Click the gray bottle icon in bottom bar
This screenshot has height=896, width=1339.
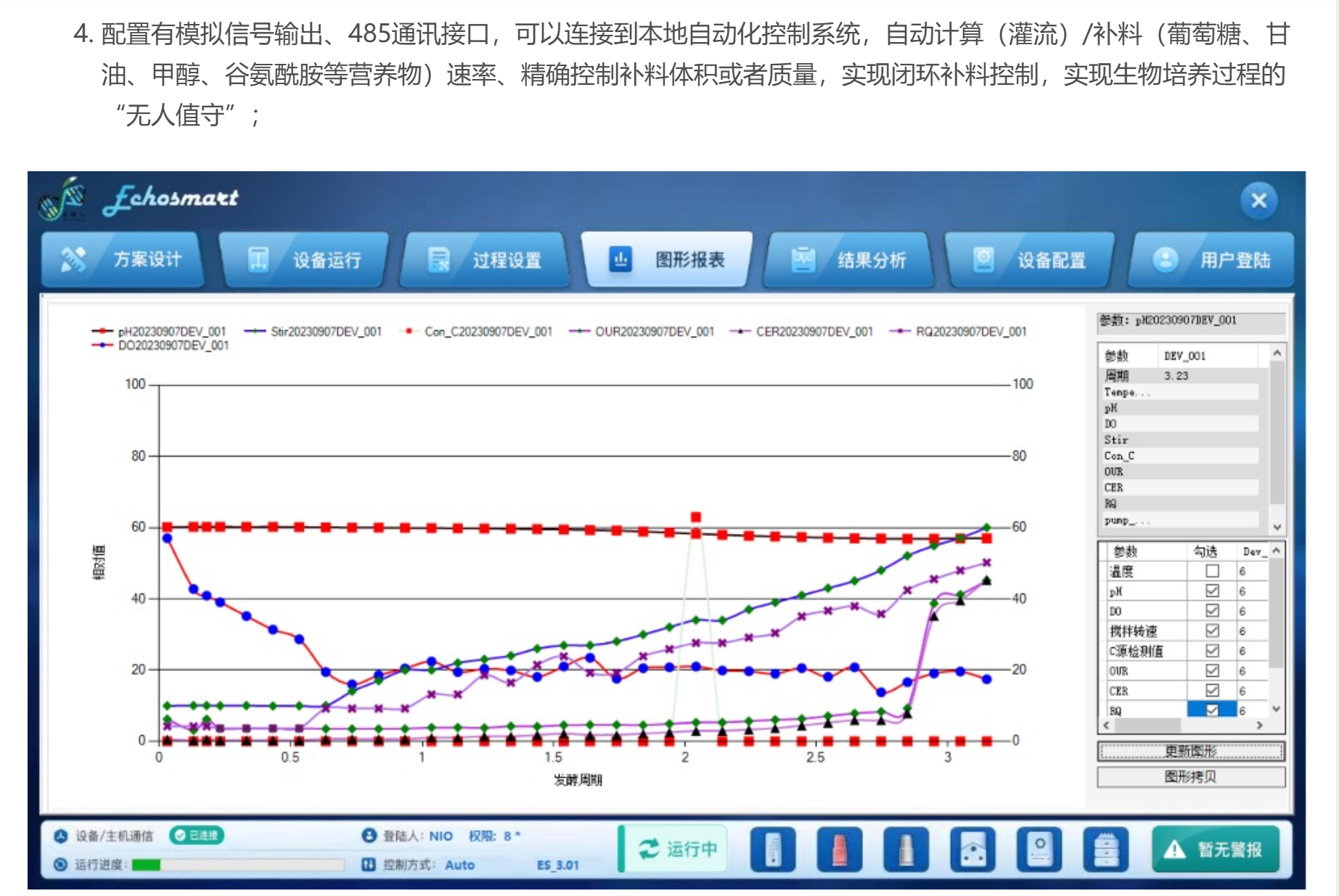coord(906,849)
